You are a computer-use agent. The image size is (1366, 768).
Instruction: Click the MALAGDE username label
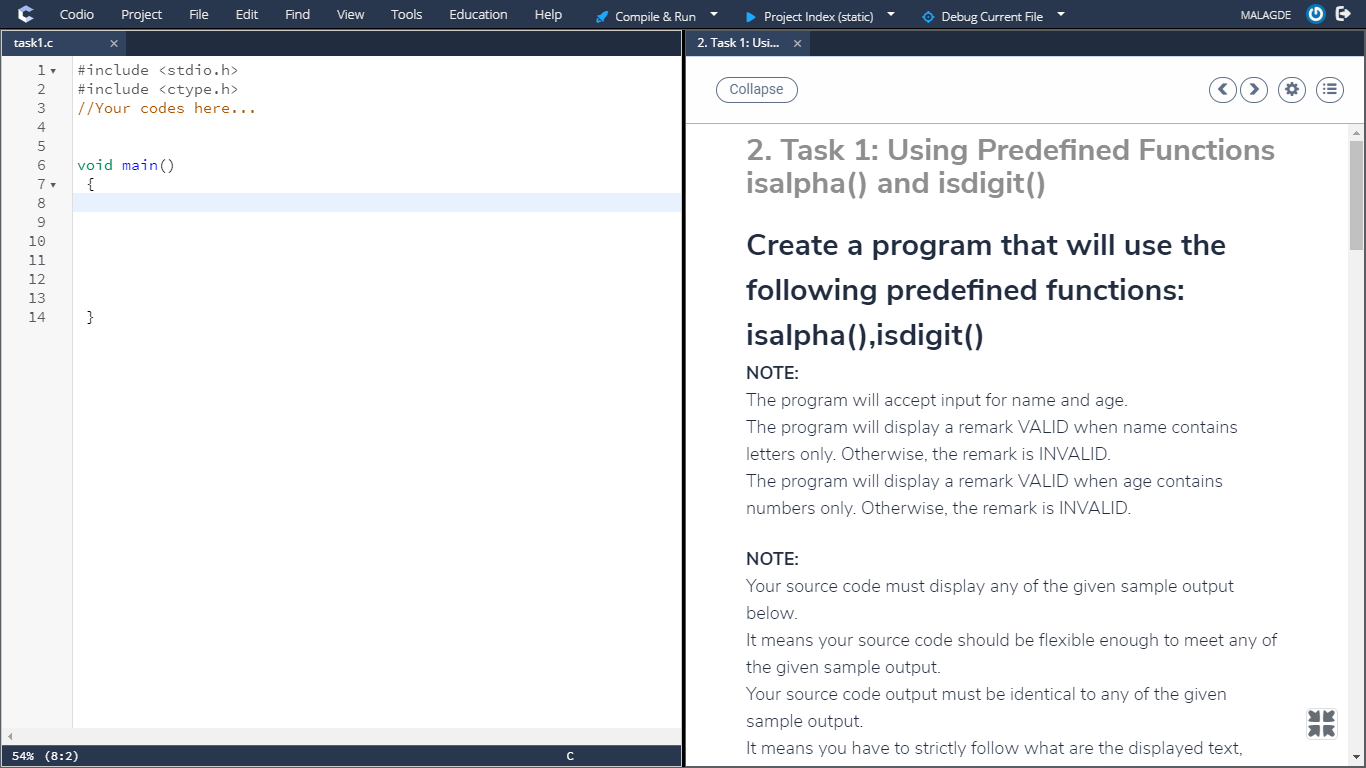coord(1264,14)
